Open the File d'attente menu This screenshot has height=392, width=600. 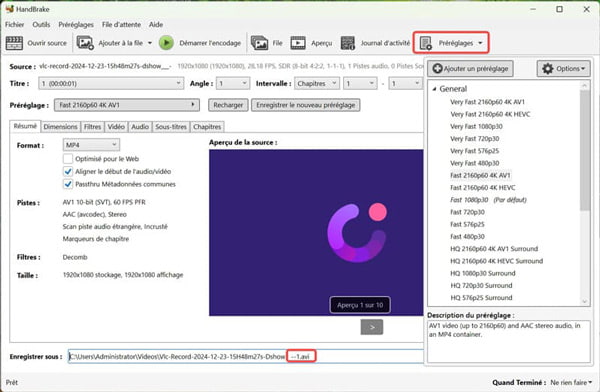[121, 24]
